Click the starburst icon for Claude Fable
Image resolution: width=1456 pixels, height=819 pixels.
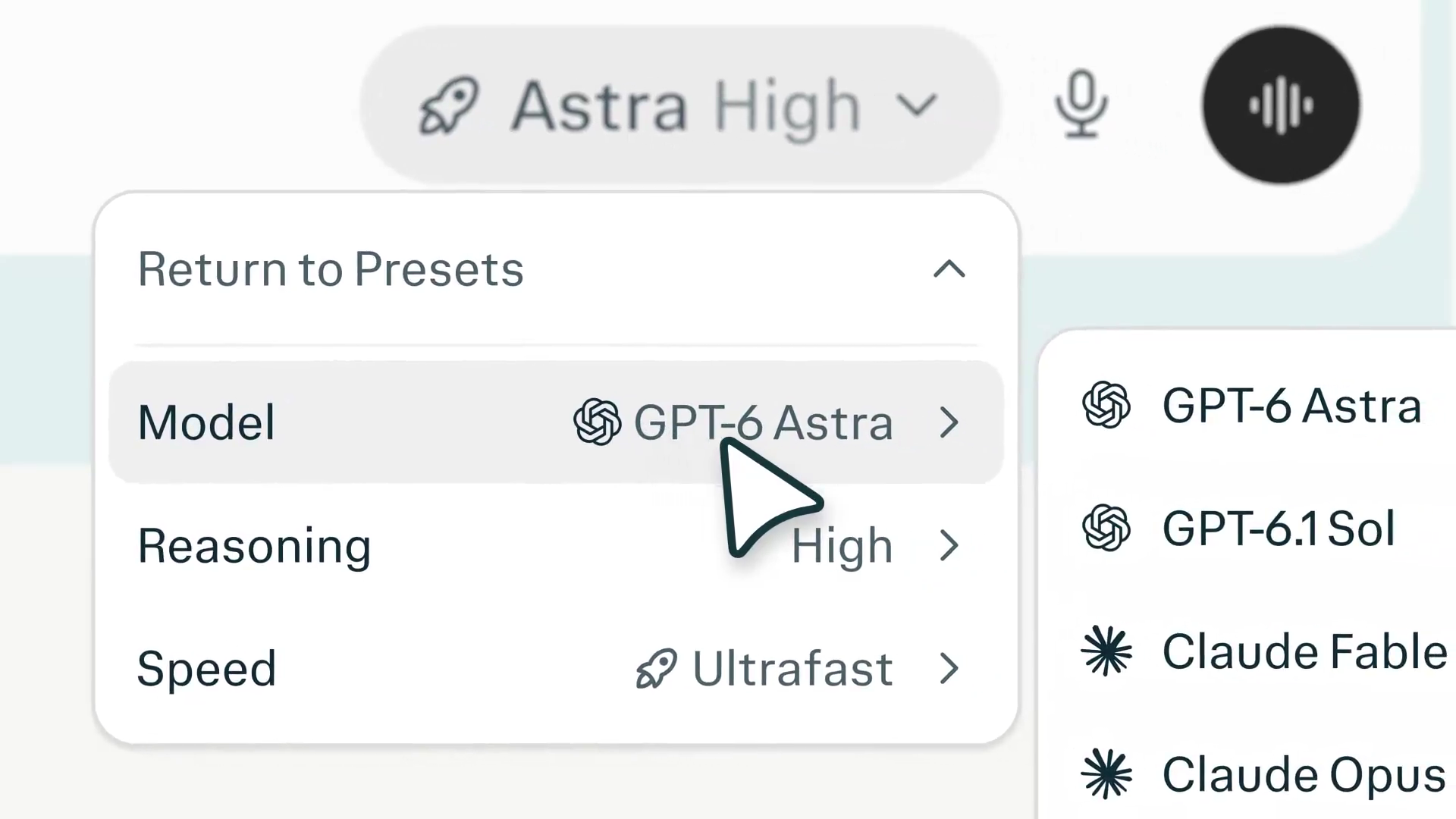coord(1106,651)
